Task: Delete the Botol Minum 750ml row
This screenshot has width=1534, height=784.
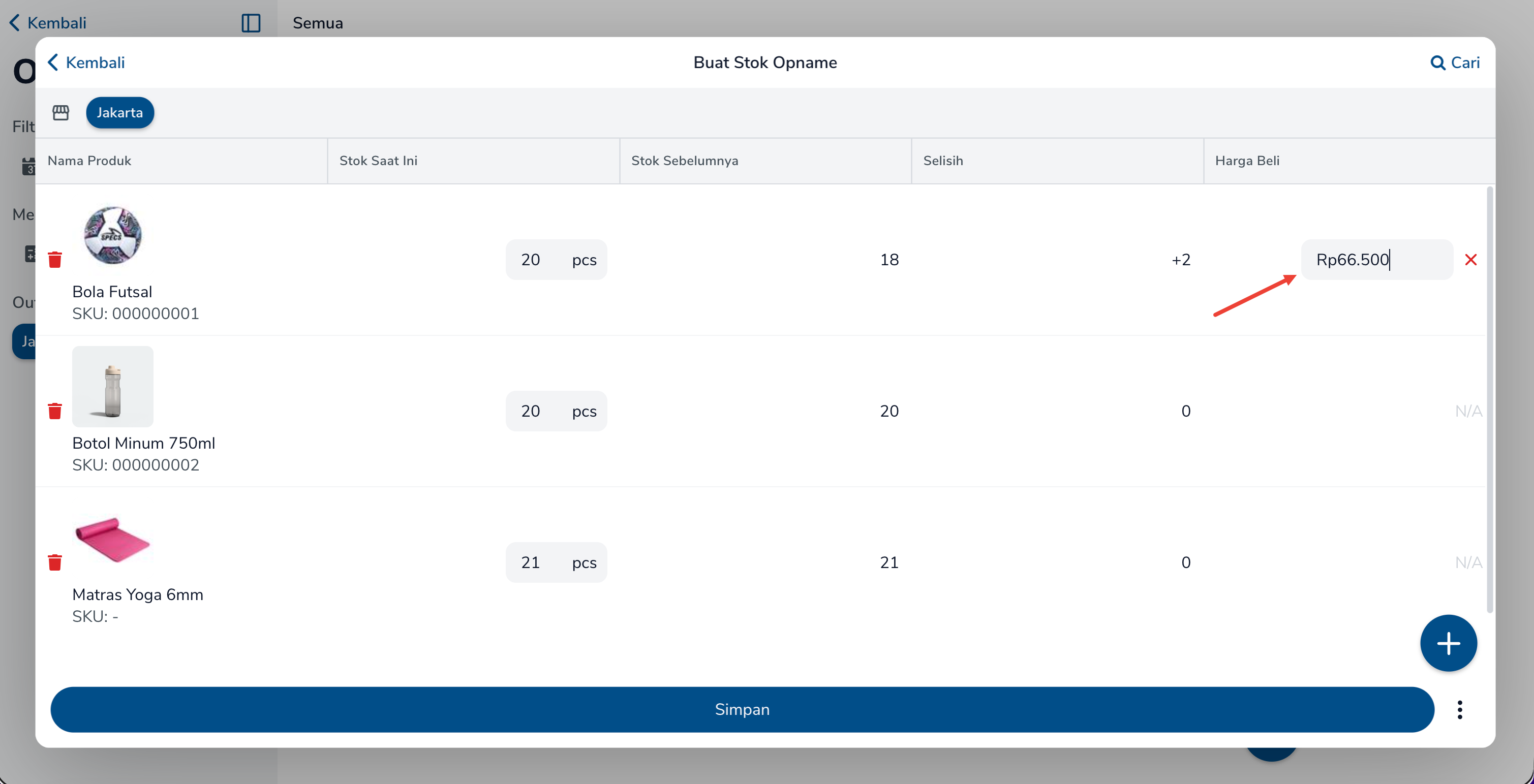Action: [x=55, y=411]
